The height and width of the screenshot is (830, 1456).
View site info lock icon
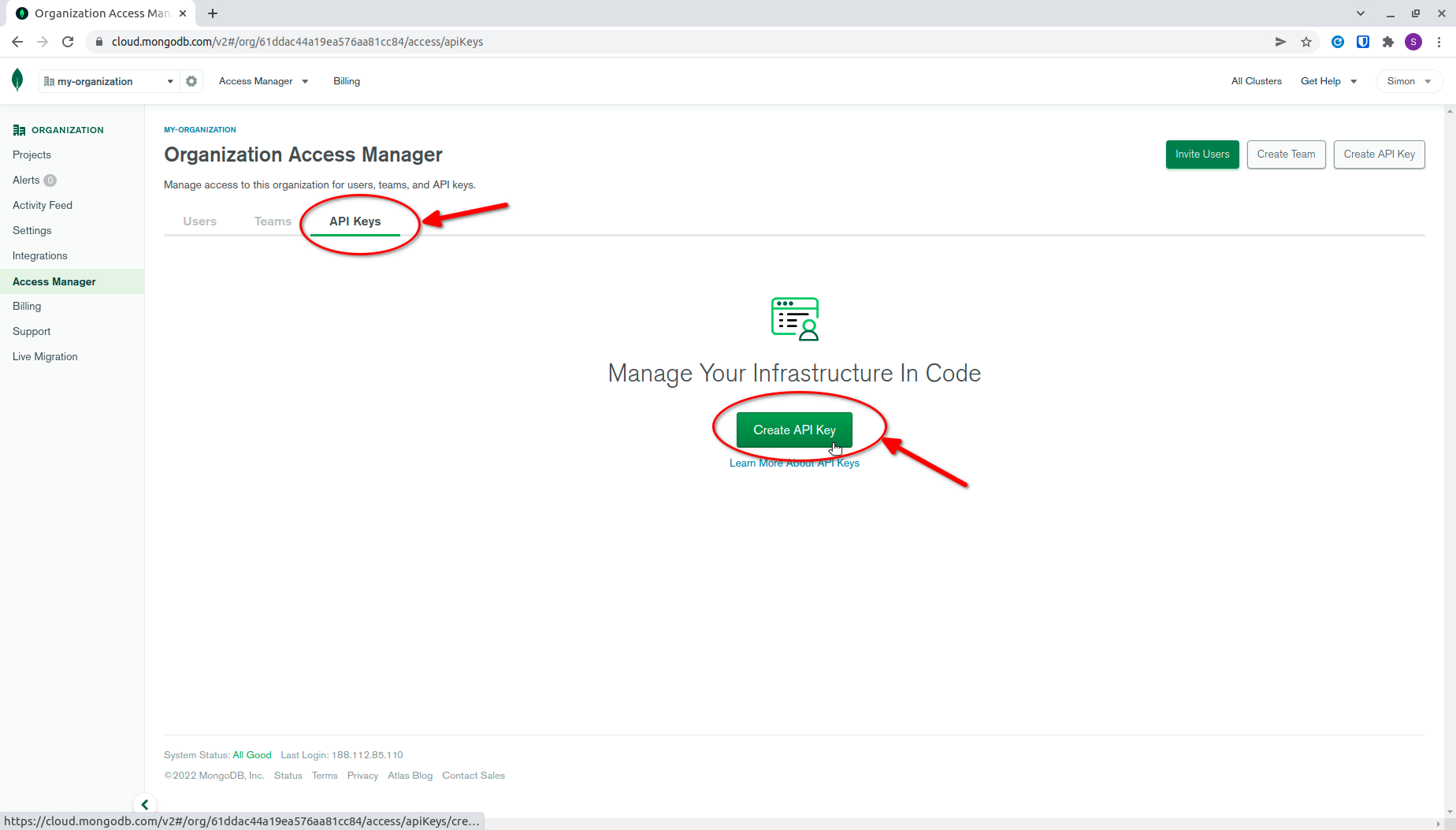pyautogui.click(x=99, y=42)
